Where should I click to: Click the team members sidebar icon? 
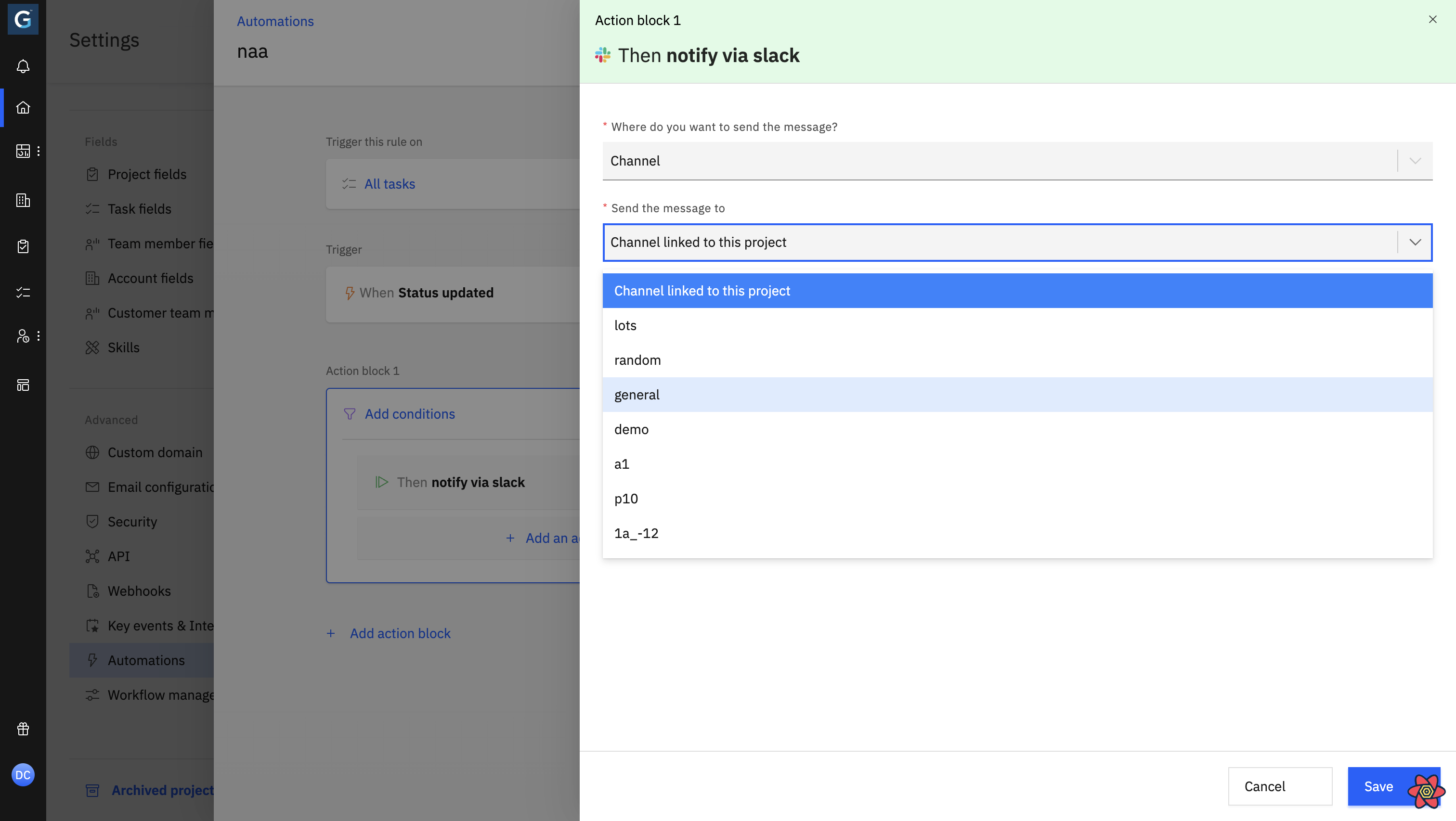pyautogui.click(x=23, y=336)
